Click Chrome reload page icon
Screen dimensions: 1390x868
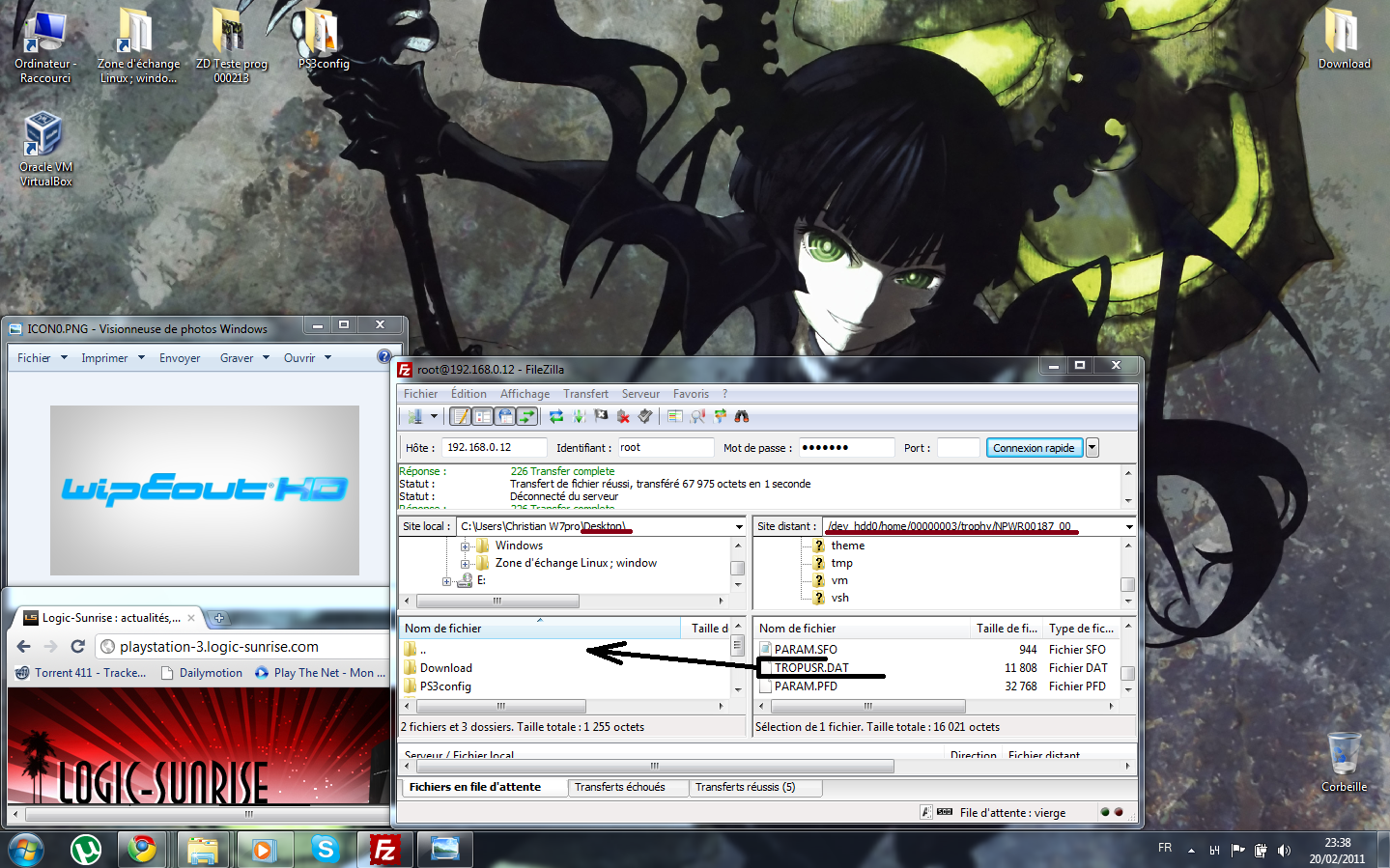coord(78,647)
